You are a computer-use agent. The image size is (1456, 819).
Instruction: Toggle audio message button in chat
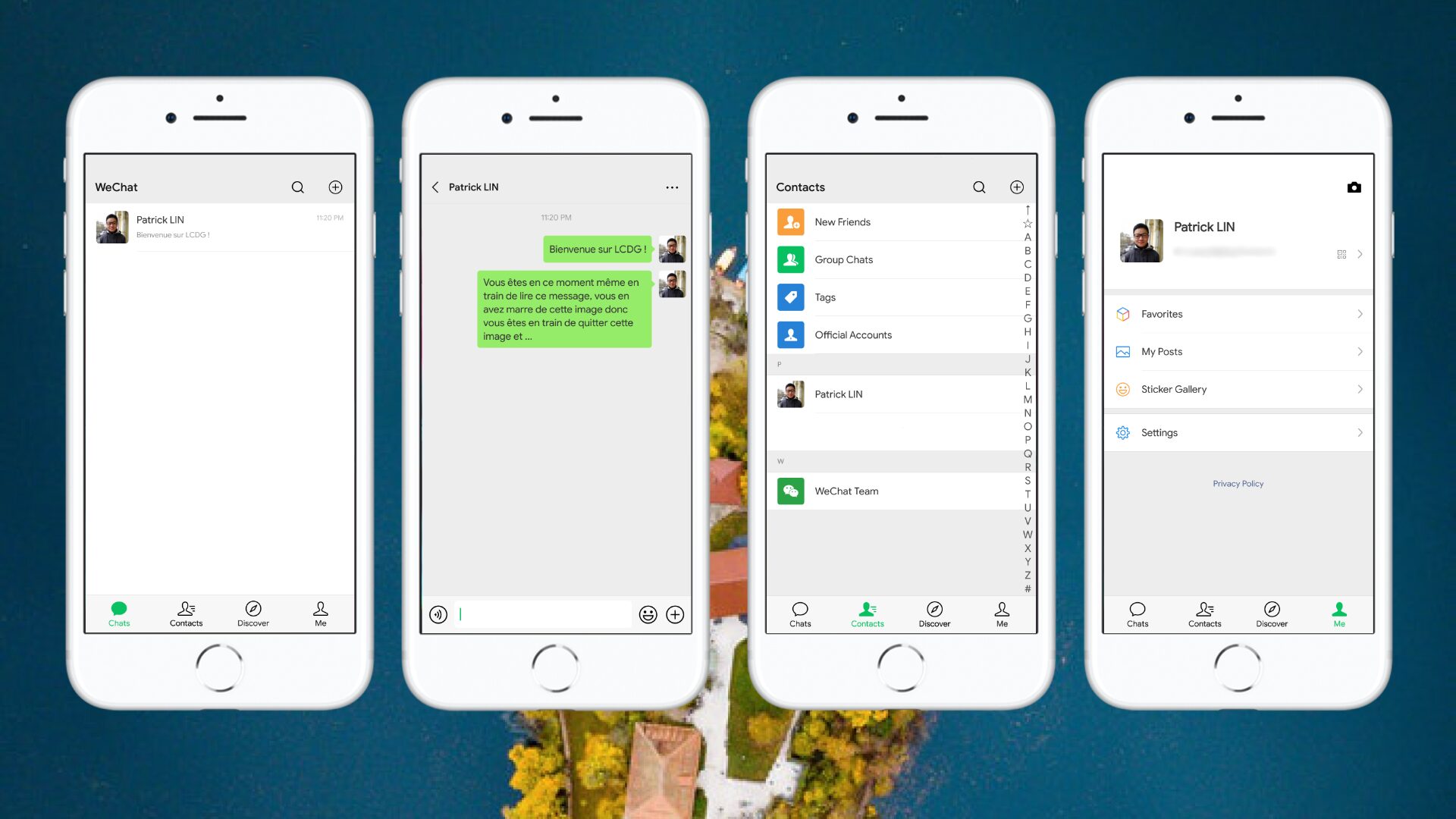click(437, 614)
